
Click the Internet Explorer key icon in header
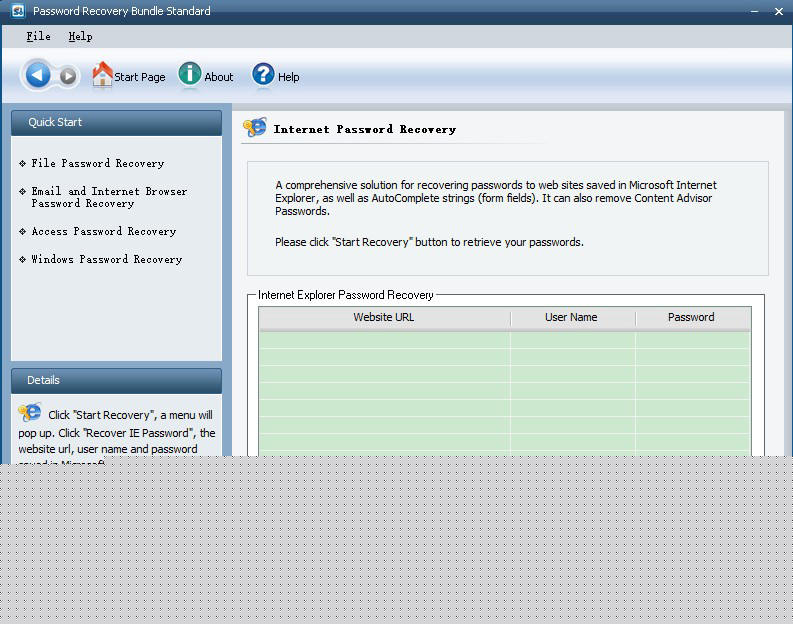click(x=255, y=127)
